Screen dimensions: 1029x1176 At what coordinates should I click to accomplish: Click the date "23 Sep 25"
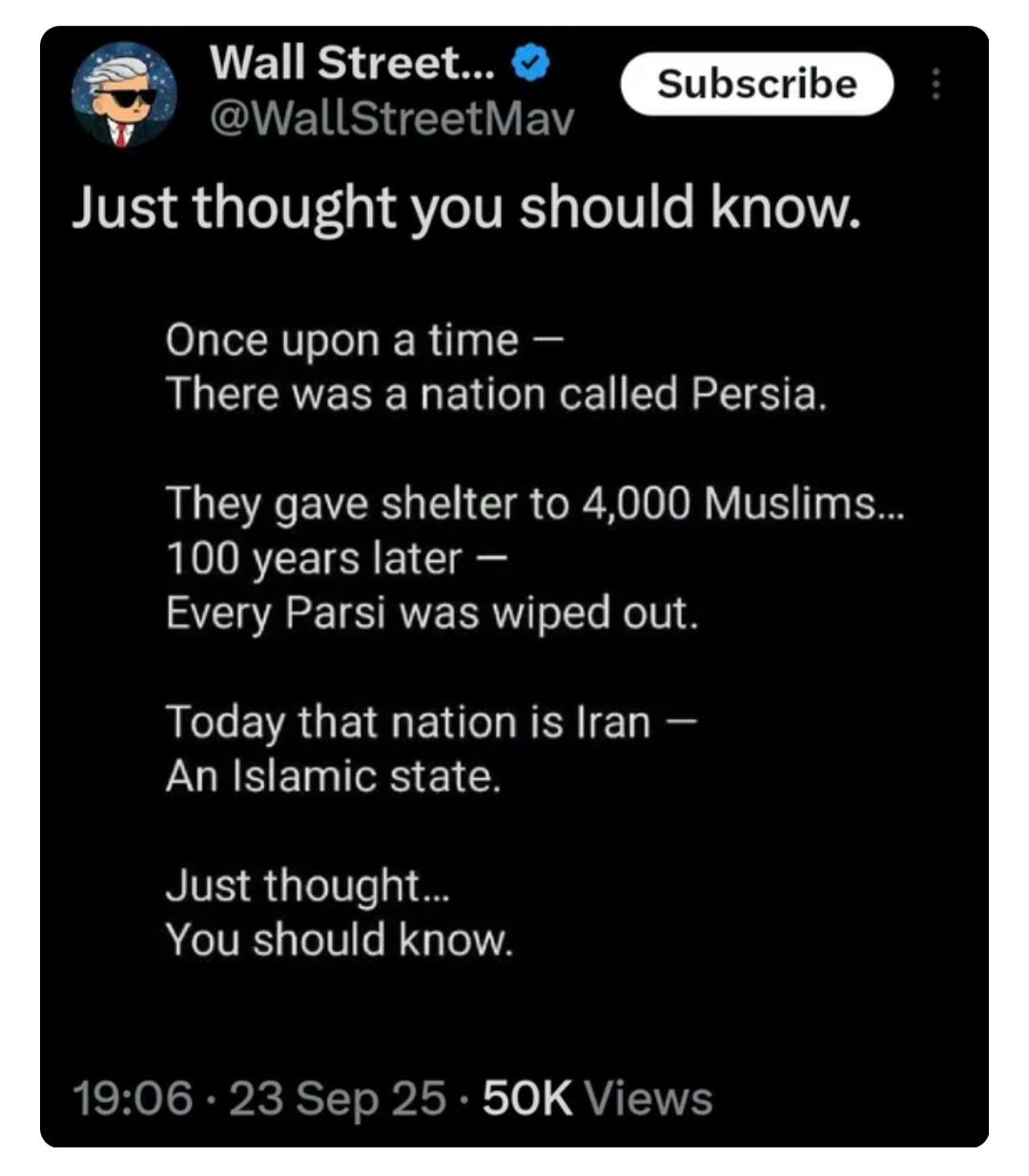(x=338, y=1098)
